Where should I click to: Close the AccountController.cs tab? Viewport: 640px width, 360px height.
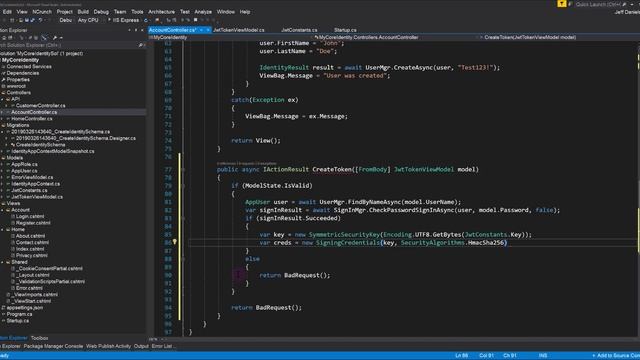208,30
